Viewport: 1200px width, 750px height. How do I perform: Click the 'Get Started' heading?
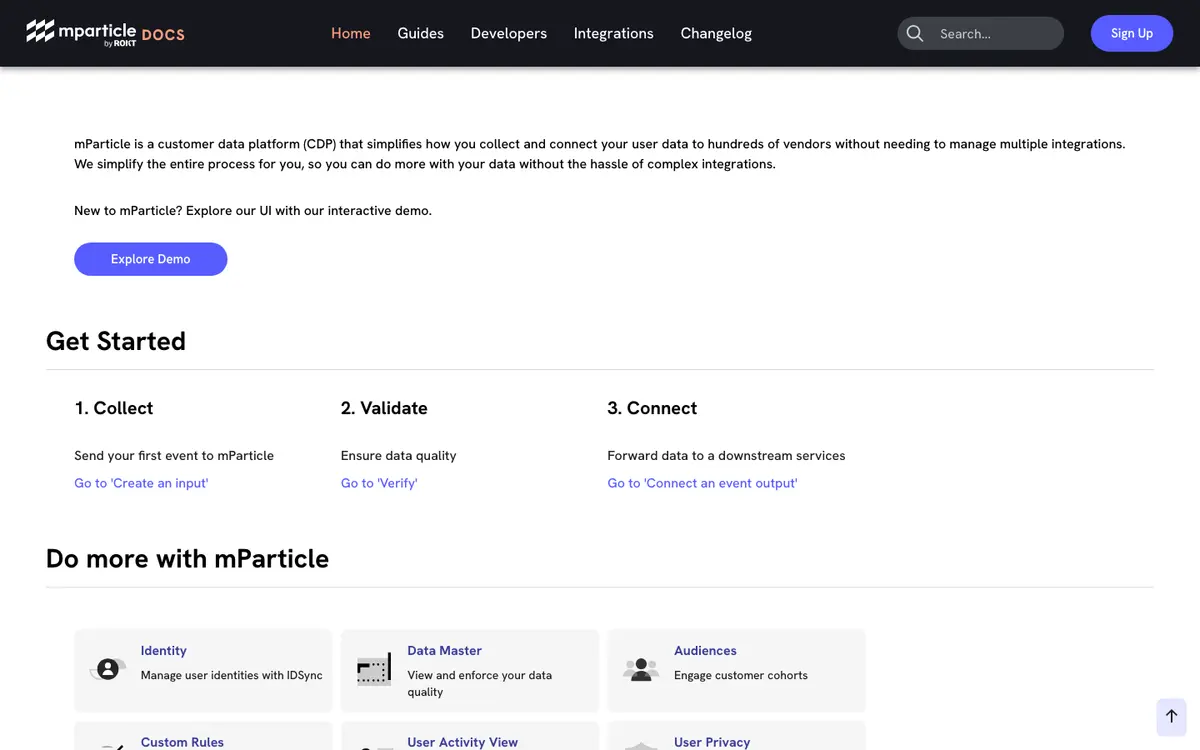116,341
